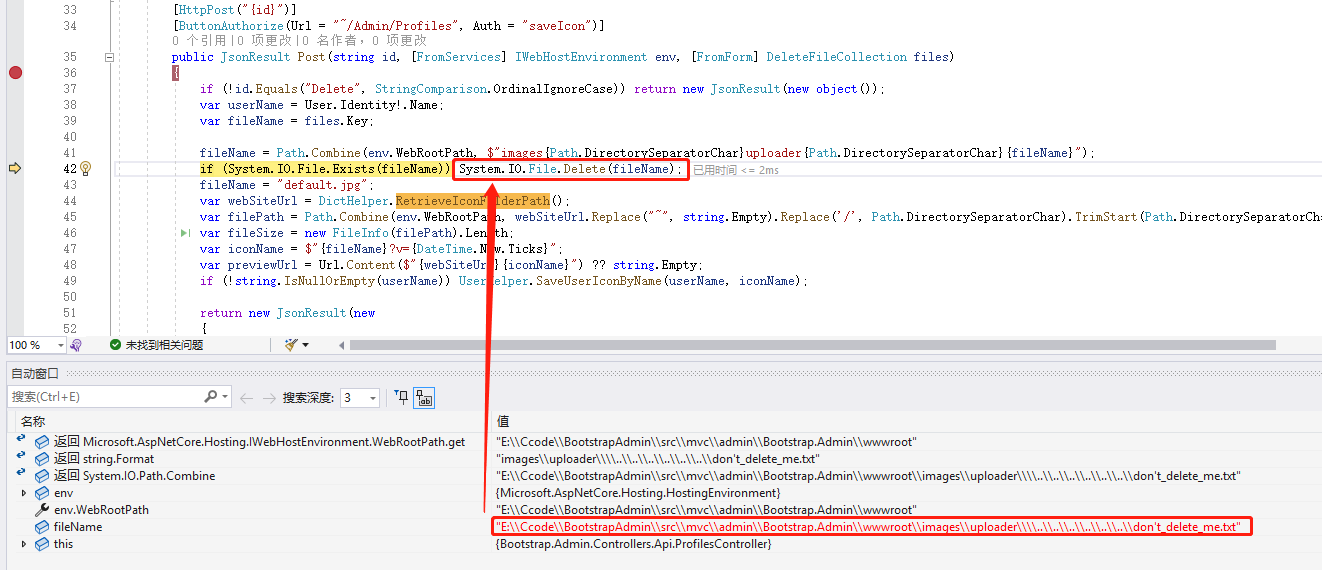Click the return new JsonResult(new on line 51

(288, 313)
